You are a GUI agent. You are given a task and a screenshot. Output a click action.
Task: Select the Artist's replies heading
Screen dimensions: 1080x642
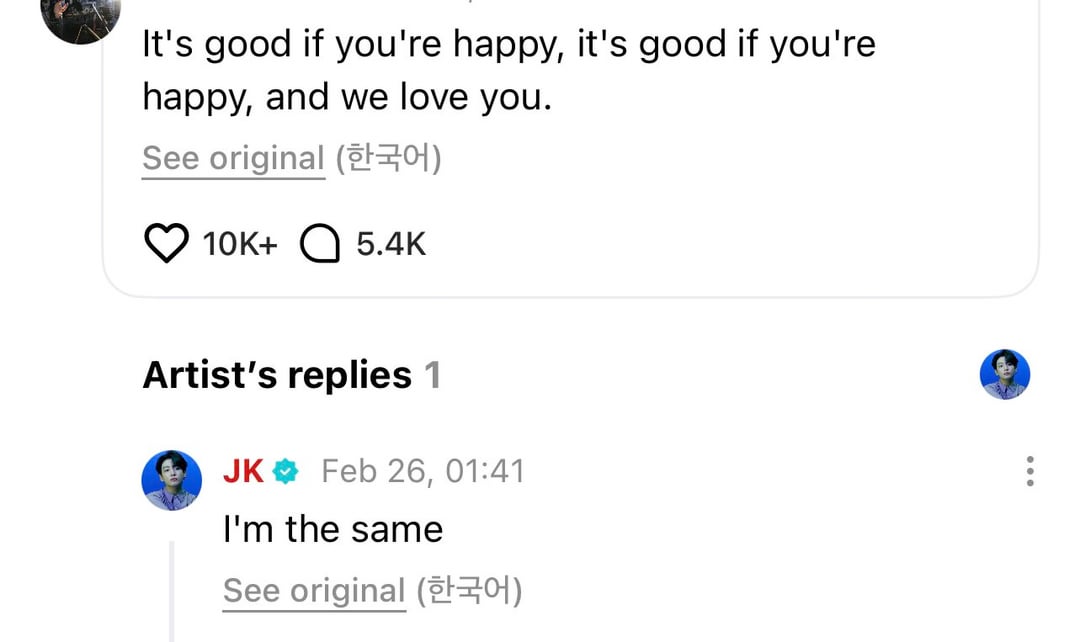(277, 375)
